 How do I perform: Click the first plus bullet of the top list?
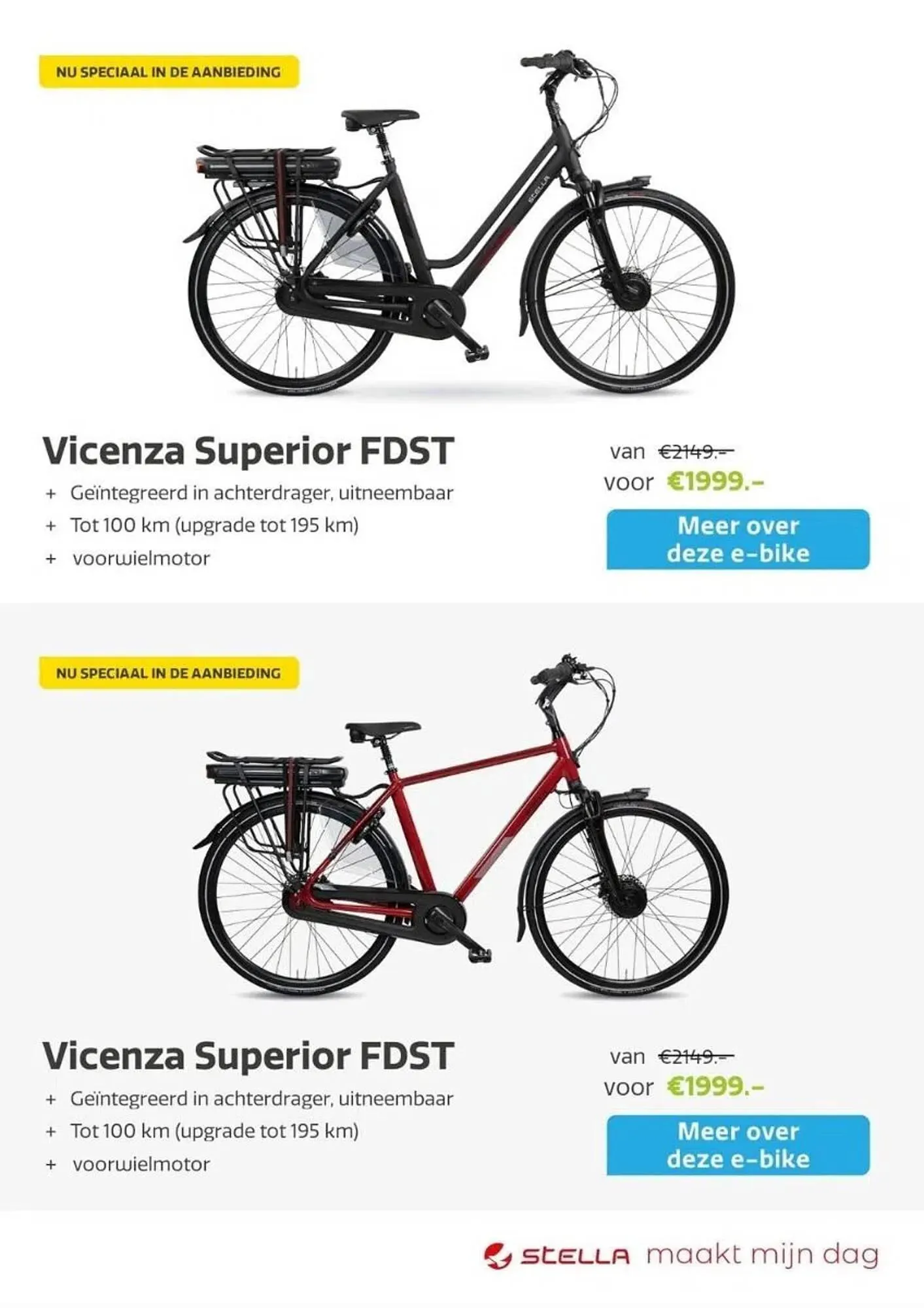tap(51, 494)
